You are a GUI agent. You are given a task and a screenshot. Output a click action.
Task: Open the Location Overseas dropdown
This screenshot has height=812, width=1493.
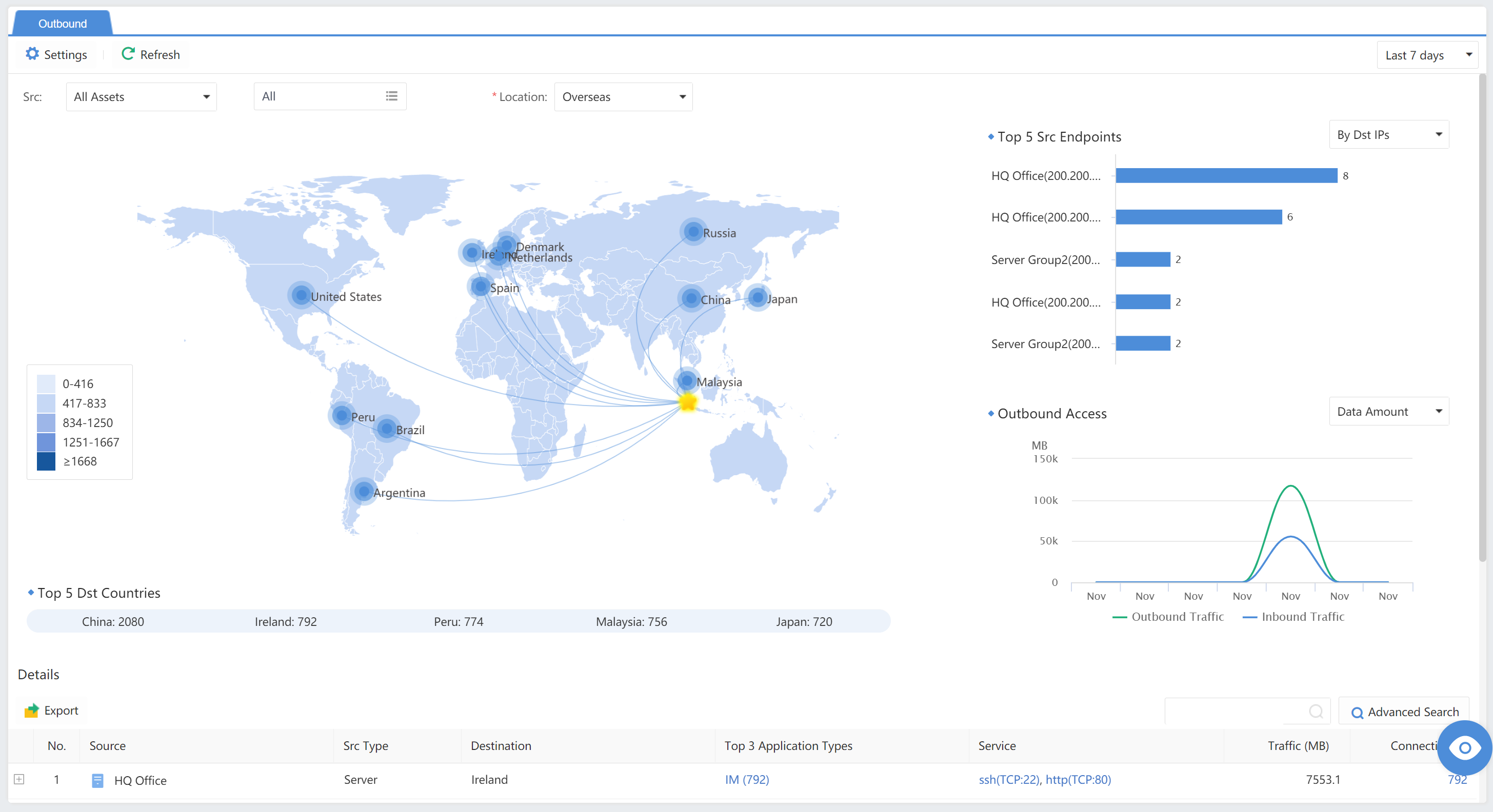click(623, 97)
